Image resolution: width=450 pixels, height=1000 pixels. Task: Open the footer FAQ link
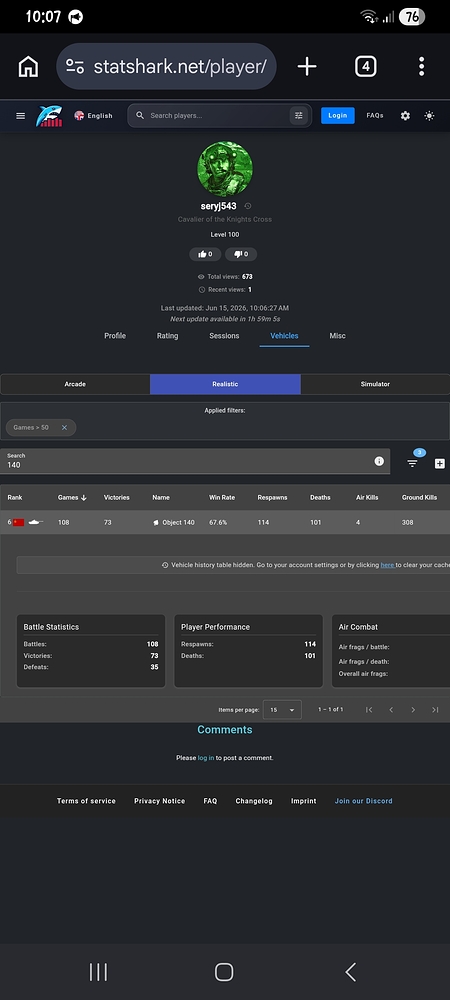pos(210,801)
